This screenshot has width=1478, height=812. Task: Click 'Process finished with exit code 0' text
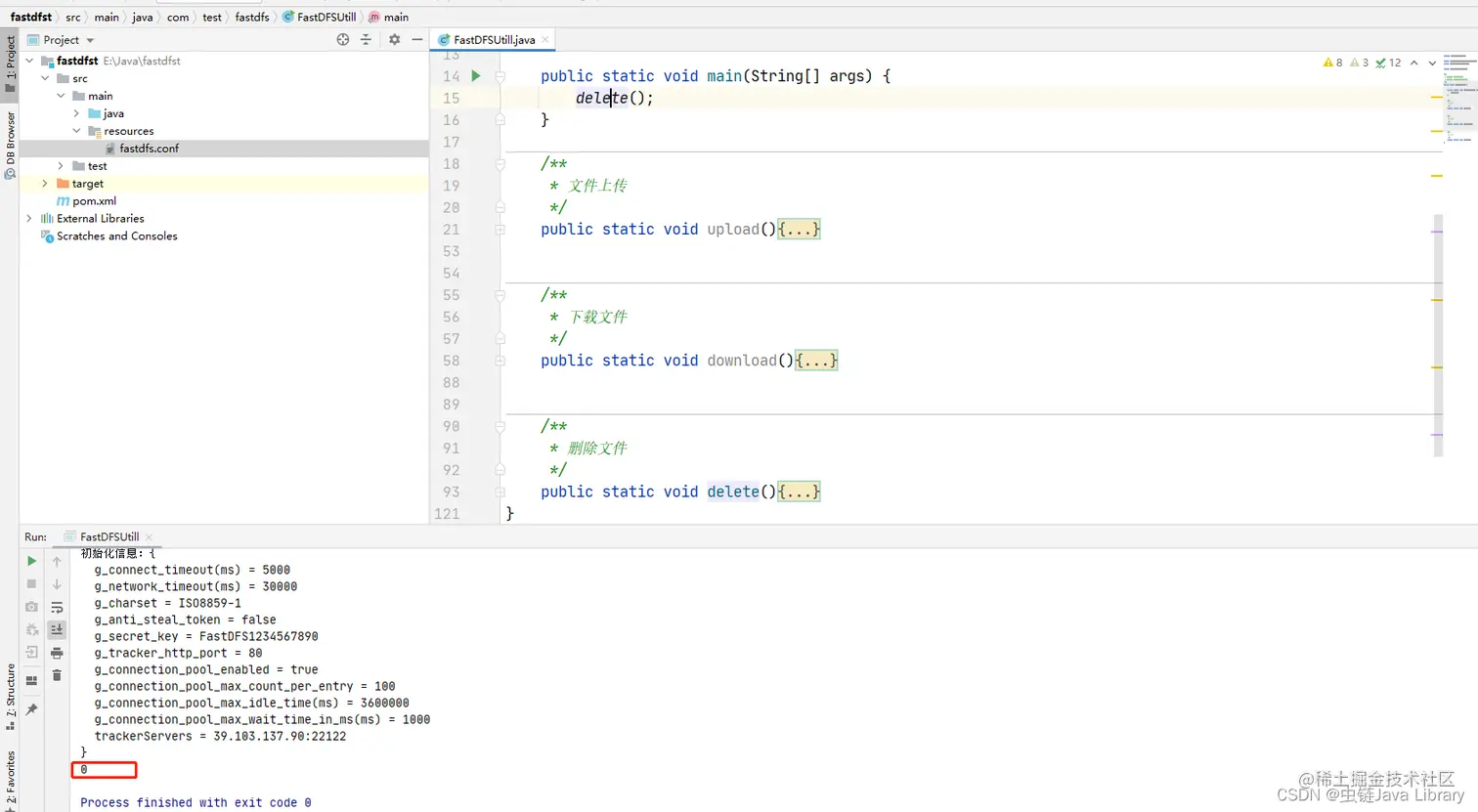(196, 802)
